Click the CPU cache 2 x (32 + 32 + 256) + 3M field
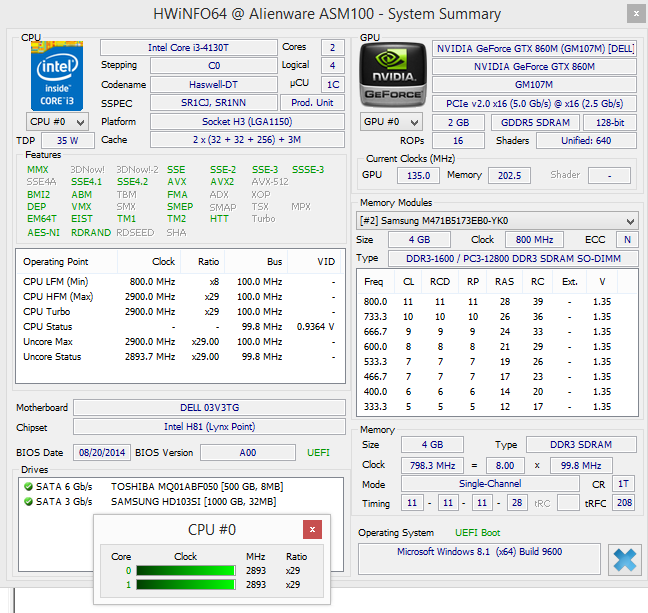Screen dimensions: 648x613 (247, 140)
